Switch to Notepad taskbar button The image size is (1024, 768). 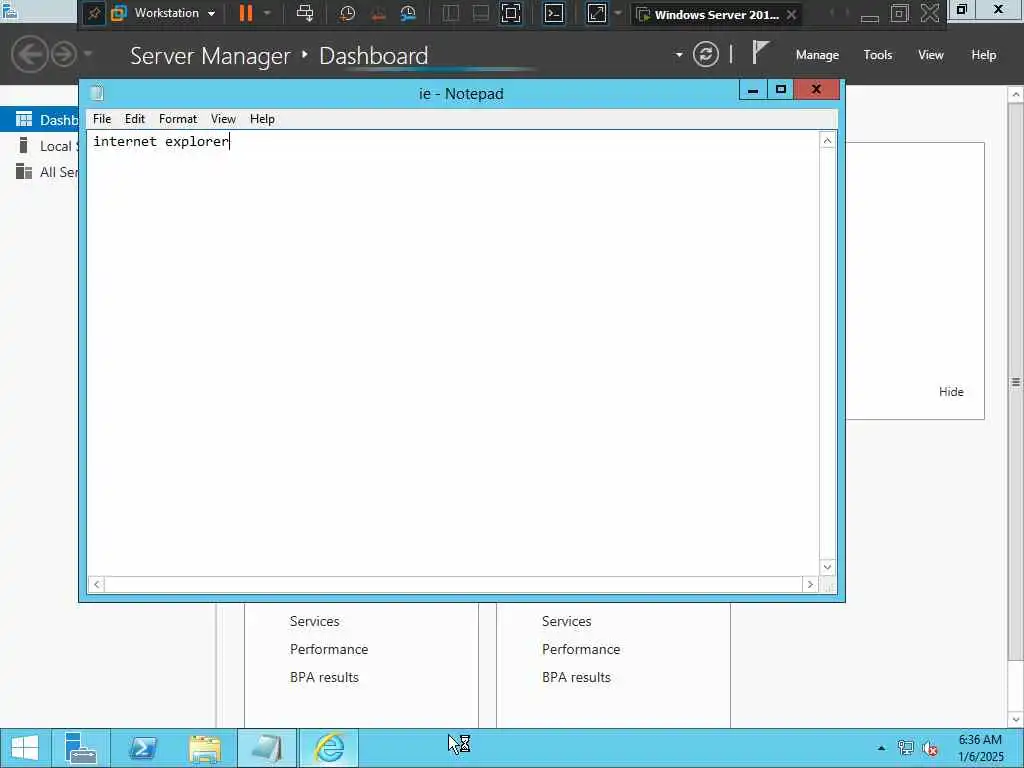[x=267, y=748]
